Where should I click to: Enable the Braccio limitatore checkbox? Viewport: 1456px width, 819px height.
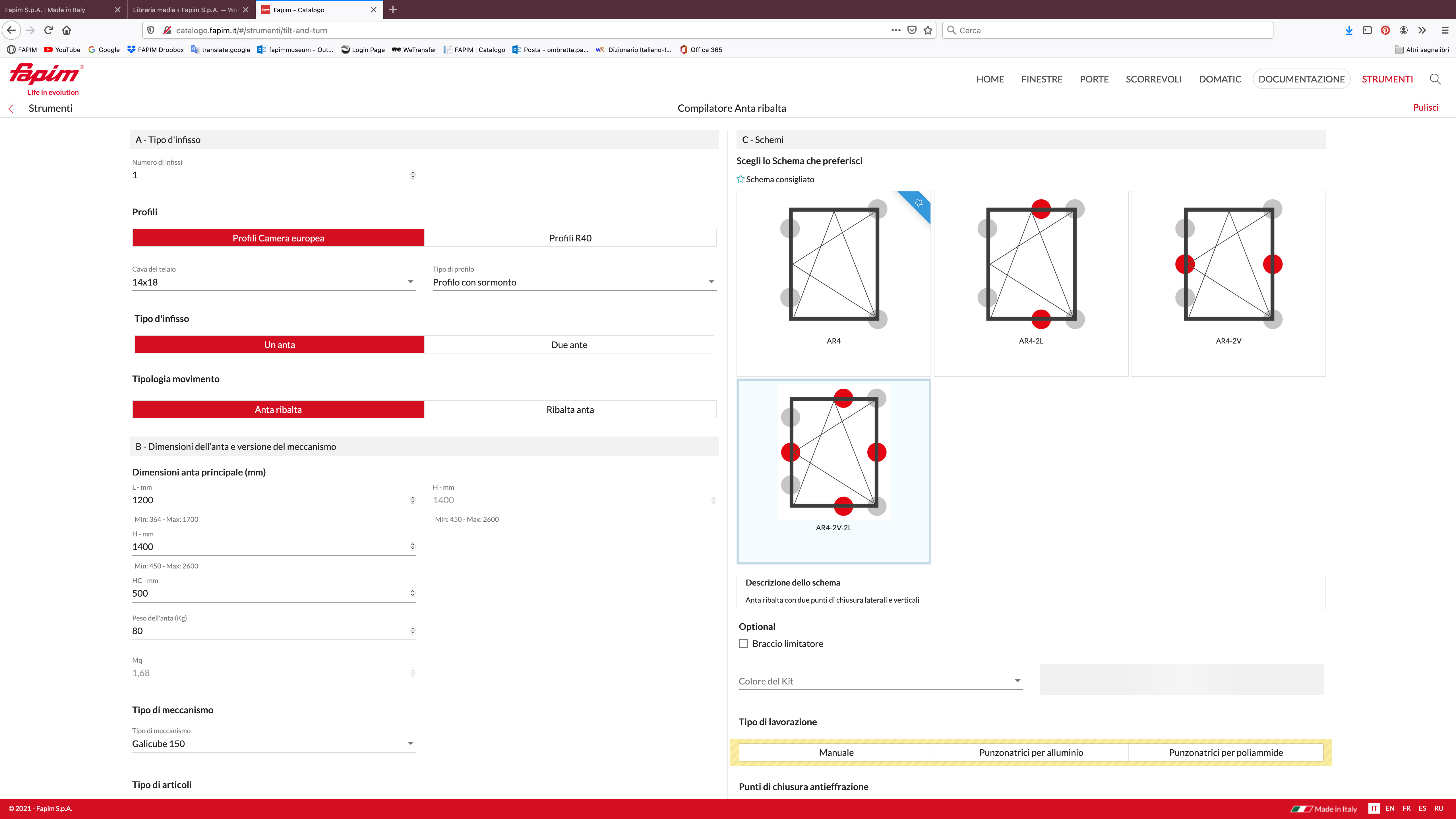743,643
